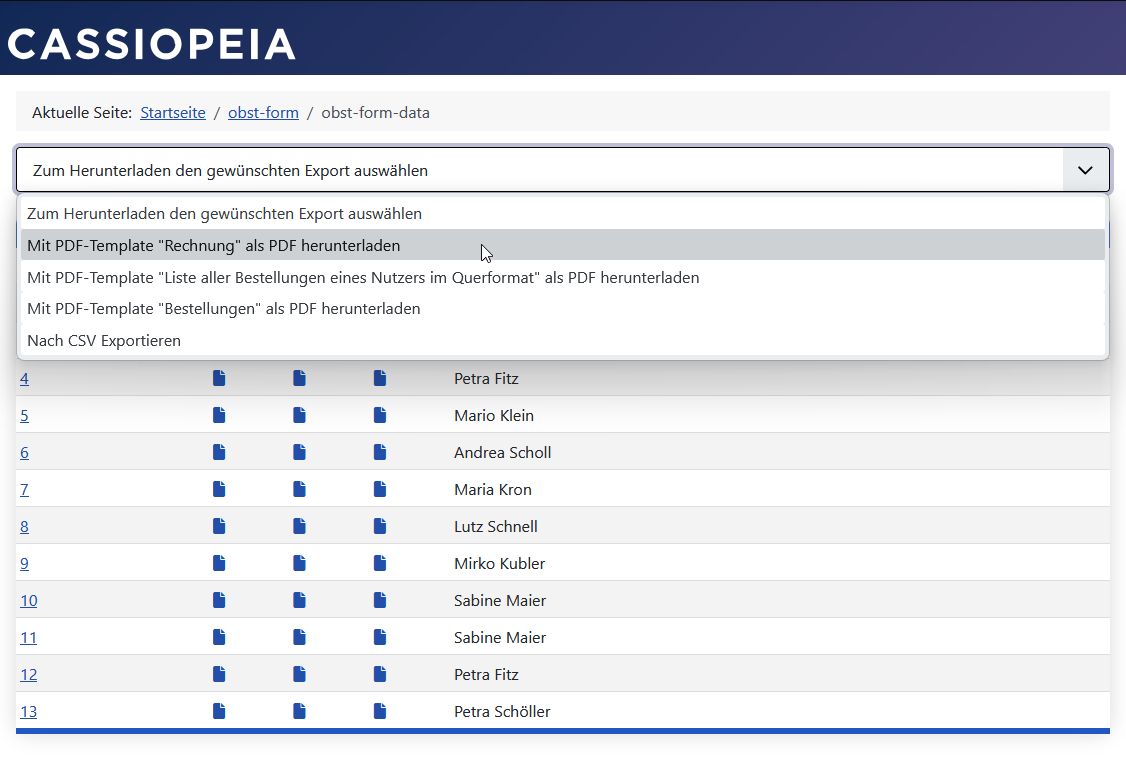Open record number 13 link
The image size is (1126, 760).
29,711
